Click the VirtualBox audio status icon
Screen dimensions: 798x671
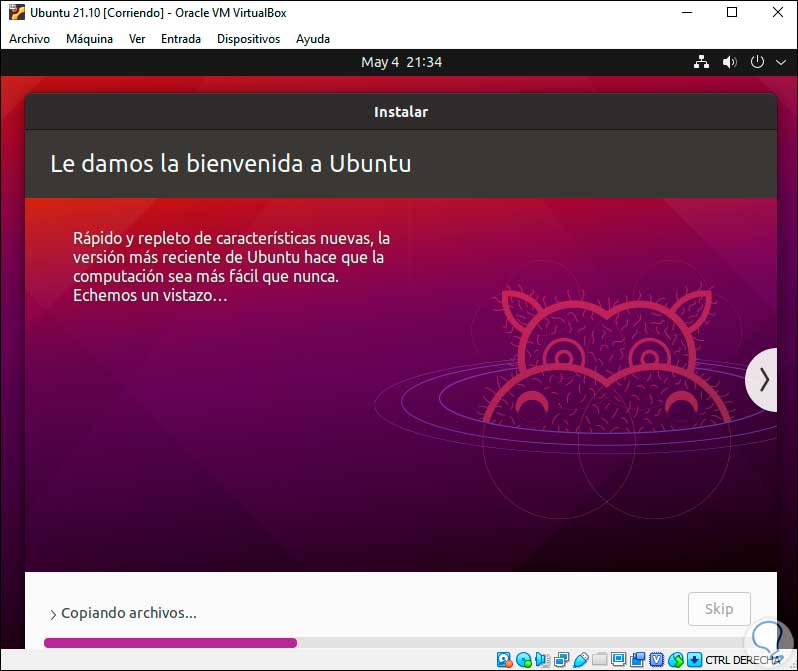542,660
